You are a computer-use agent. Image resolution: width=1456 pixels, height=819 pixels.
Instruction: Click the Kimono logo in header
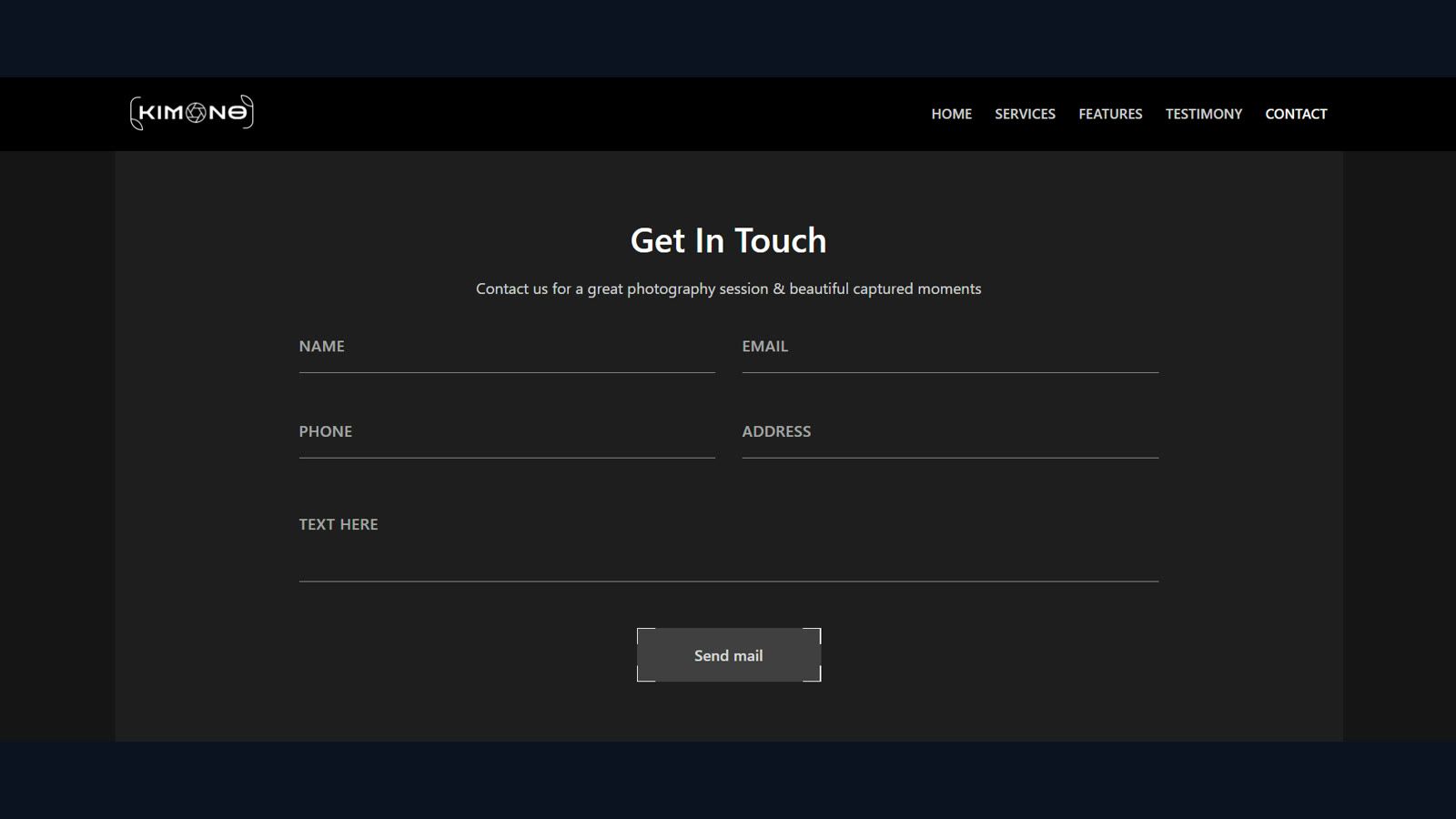(191, 113)
